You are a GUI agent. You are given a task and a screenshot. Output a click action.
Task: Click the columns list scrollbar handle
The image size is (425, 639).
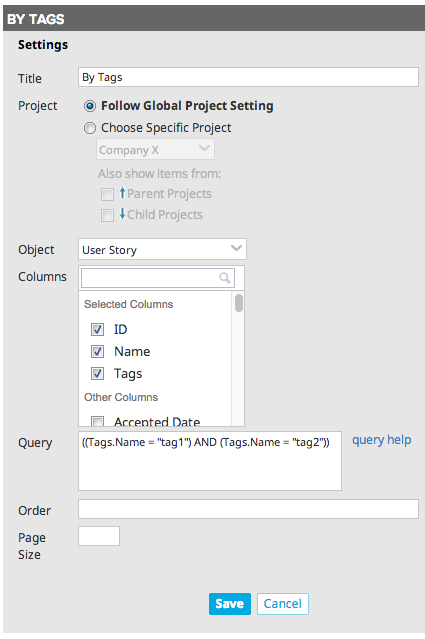[239, 303]
